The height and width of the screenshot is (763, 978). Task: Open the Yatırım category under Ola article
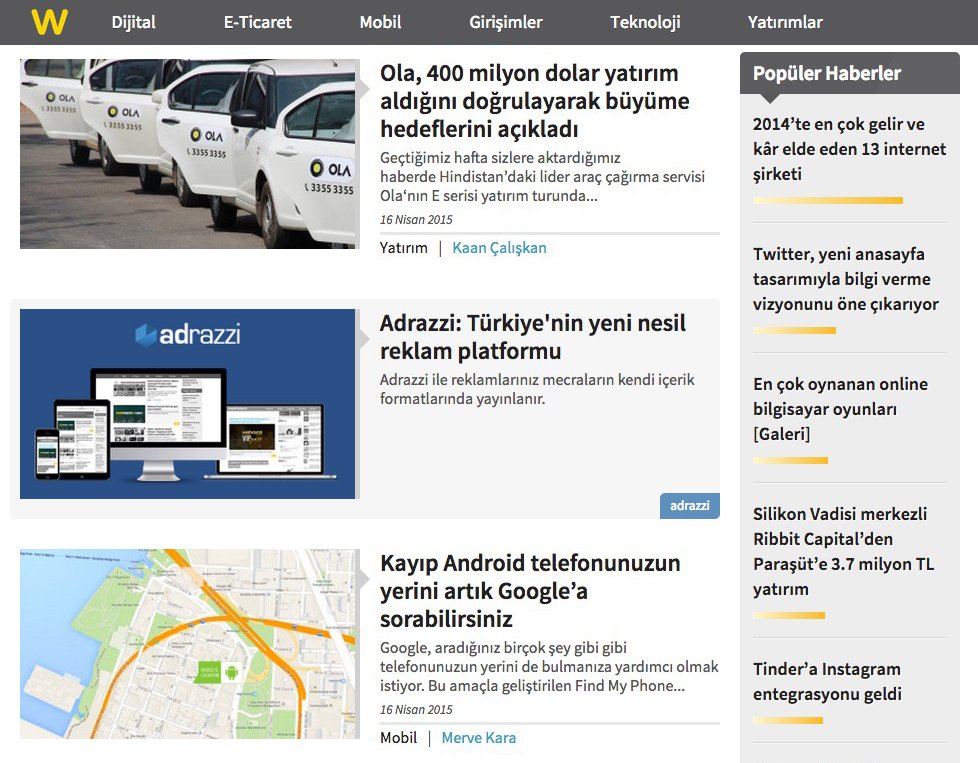(403, 248)
